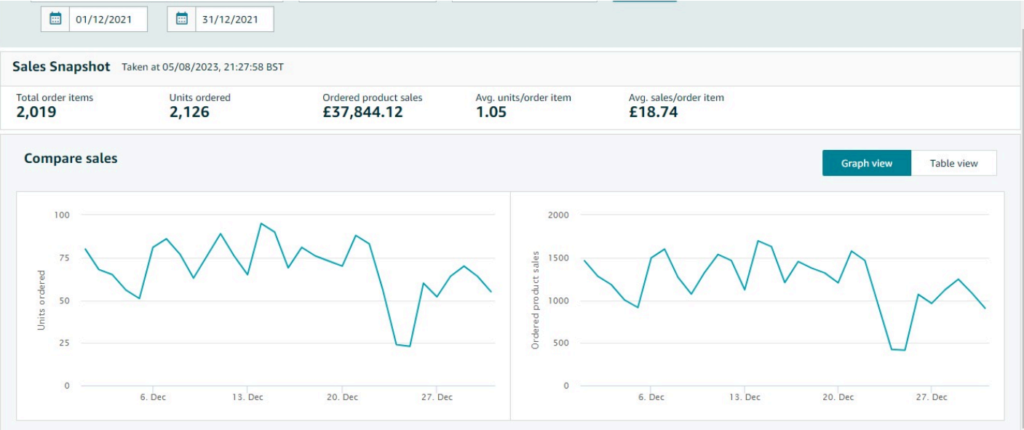Click the lowest dip in Ordered product sales chart
This screenshot has height=430, width=1024.
[x=904, y=350]
